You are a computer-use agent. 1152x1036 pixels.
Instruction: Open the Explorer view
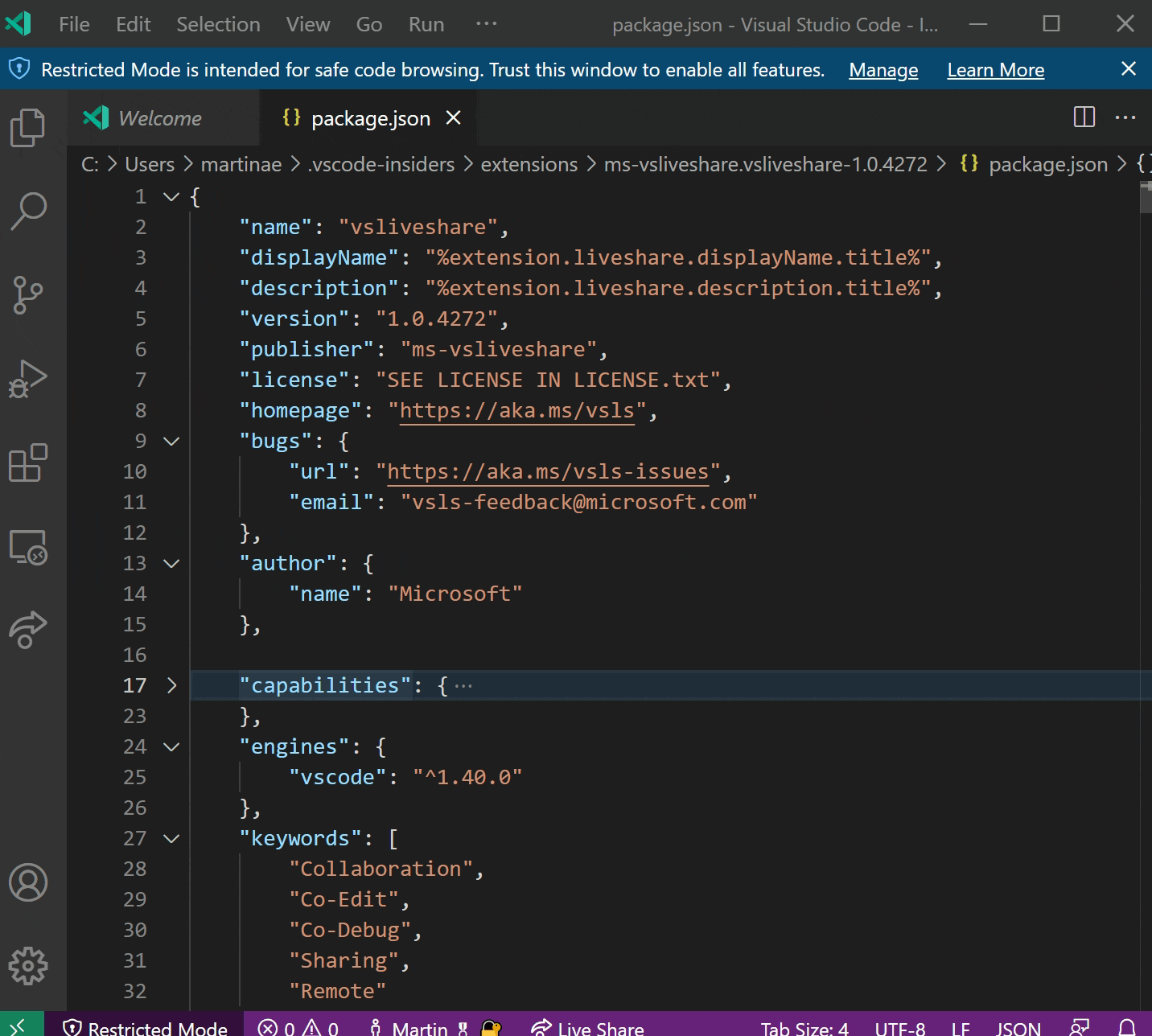pyautogui.click(x=29, y=126)
